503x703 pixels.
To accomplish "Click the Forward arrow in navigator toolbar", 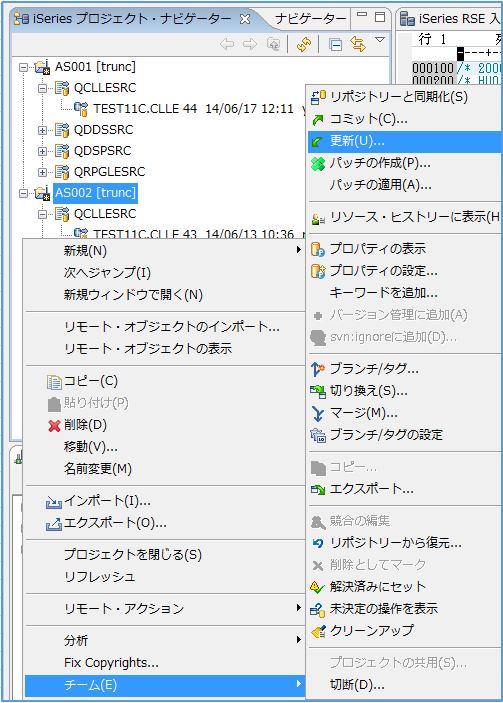I will [250, 44].
